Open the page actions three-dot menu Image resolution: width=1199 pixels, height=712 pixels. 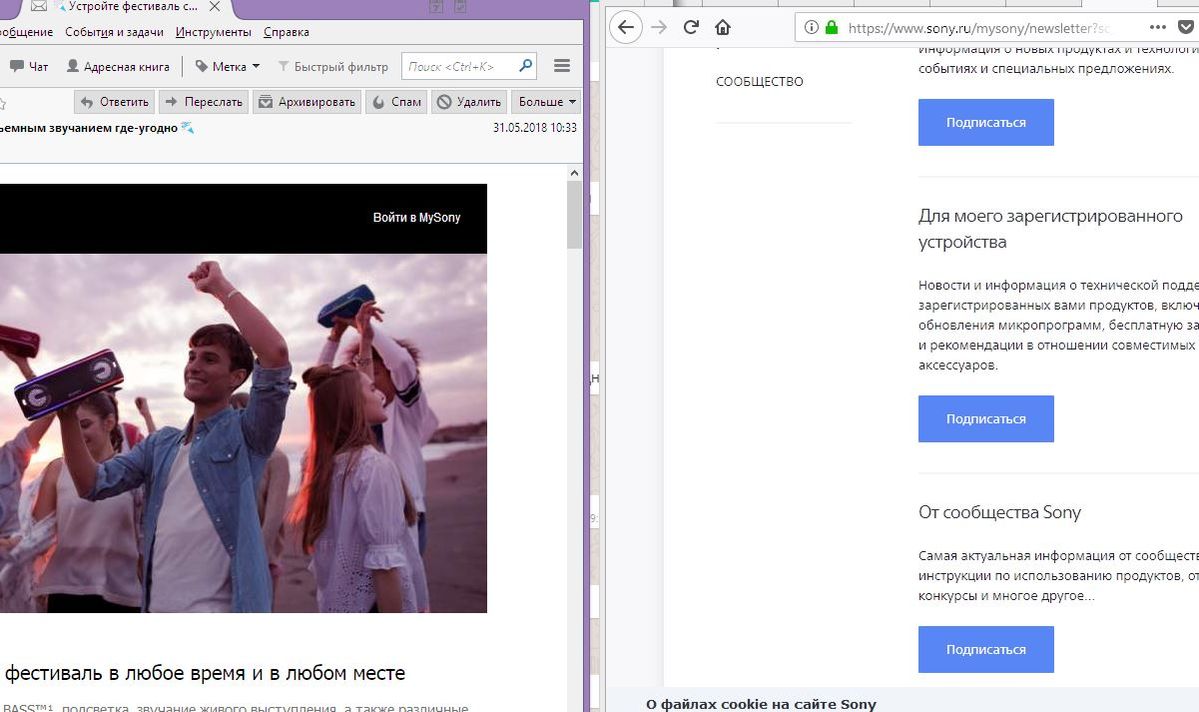[1157, 27]
